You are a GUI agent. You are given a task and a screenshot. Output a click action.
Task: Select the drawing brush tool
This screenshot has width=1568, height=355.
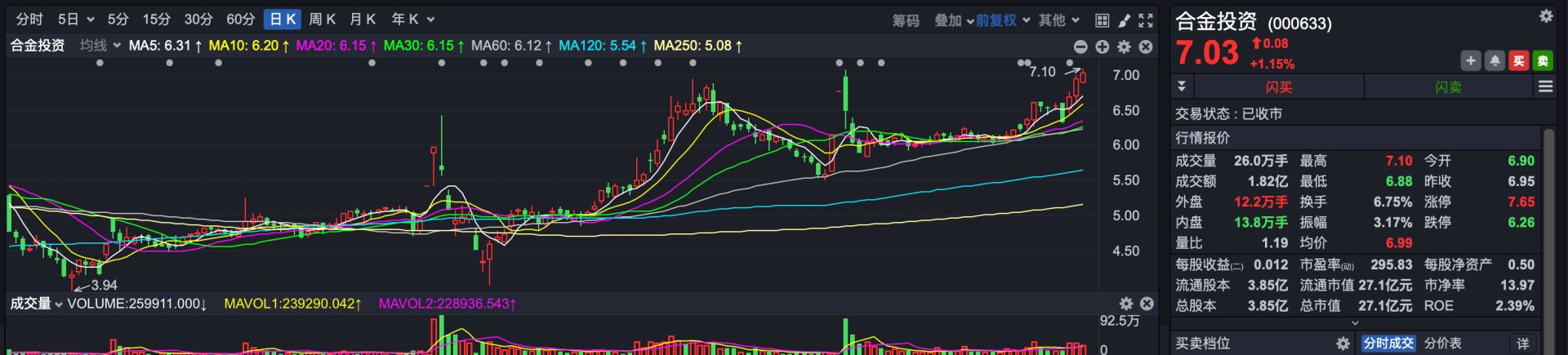coord(1124,20)
